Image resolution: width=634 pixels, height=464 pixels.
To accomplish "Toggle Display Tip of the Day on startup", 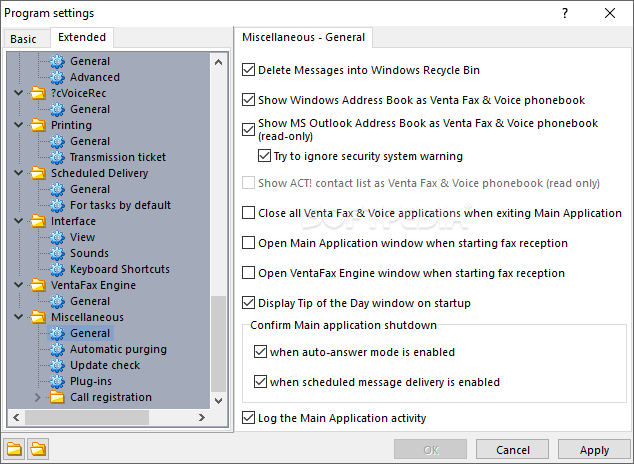I will pos(248,303).
